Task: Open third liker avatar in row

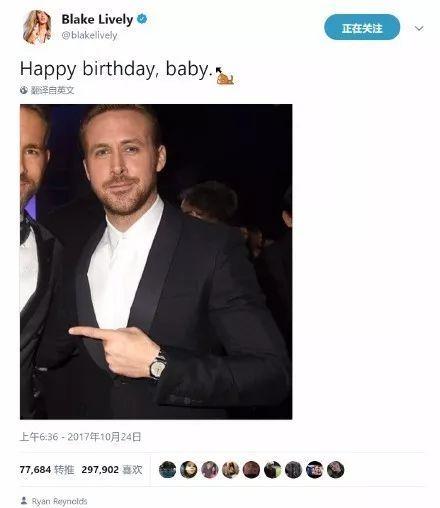Action: pyautogui.click(x=209, y=470)
